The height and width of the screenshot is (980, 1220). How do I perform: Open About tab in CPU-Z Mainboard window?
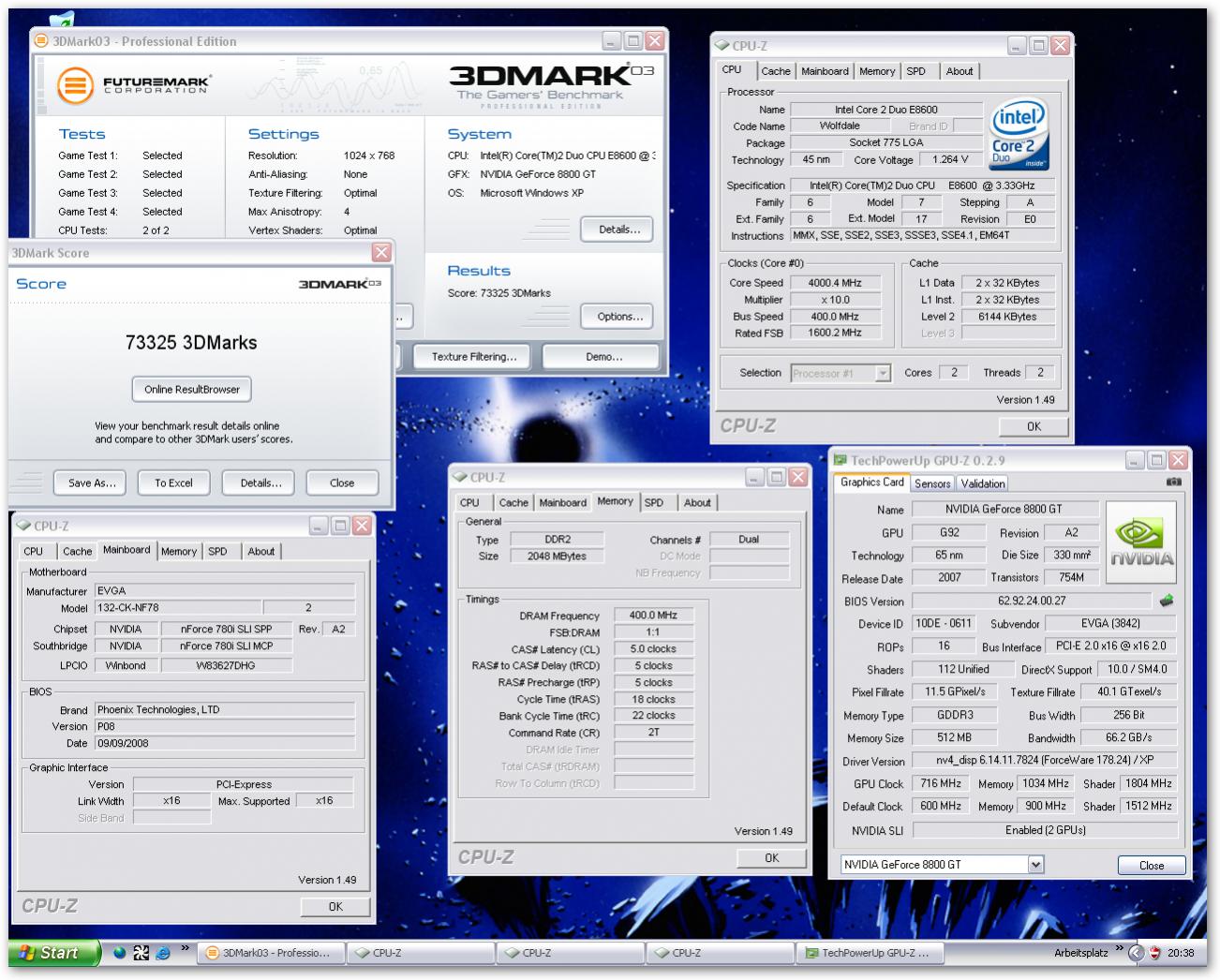point(261,552)
